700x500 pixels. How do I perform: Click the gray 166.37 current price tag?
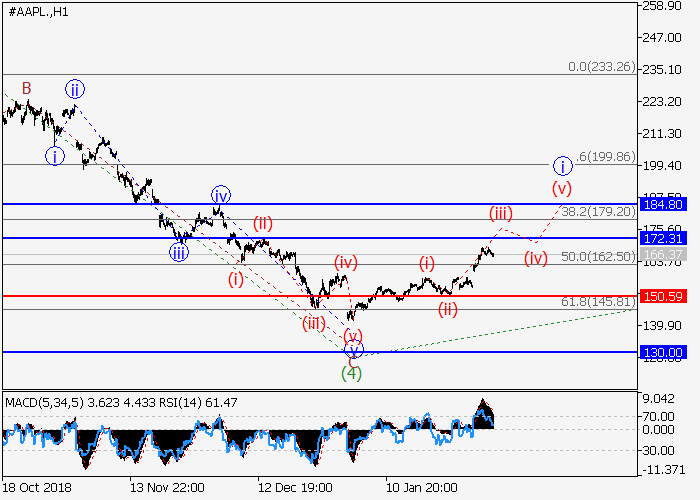click(663, 254)
